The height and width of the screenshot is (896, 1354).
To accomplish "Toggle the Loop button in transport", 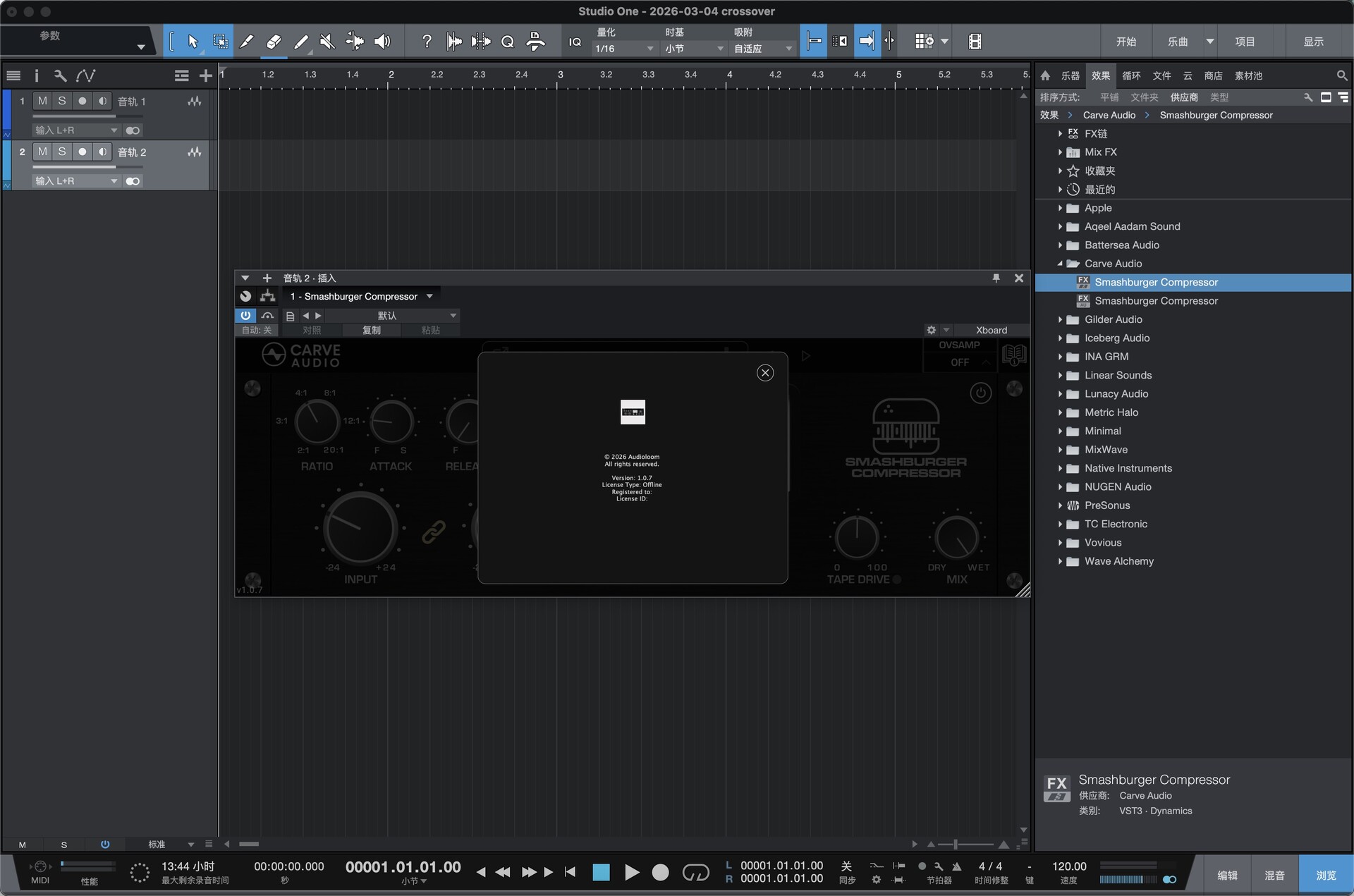I will [x=695, y=873].
